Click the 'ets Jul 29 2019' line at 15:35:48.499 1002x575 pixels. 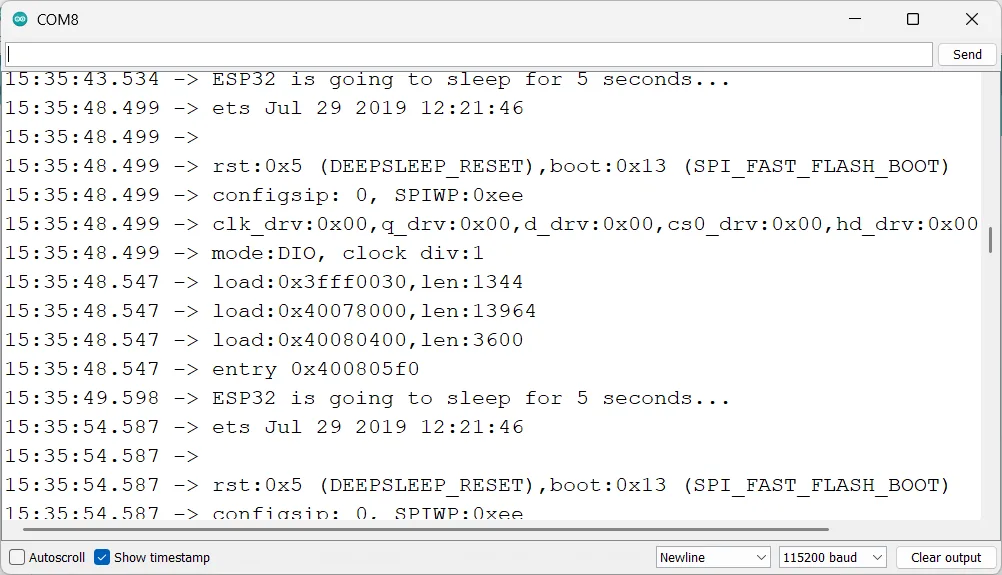coord(265,108)
